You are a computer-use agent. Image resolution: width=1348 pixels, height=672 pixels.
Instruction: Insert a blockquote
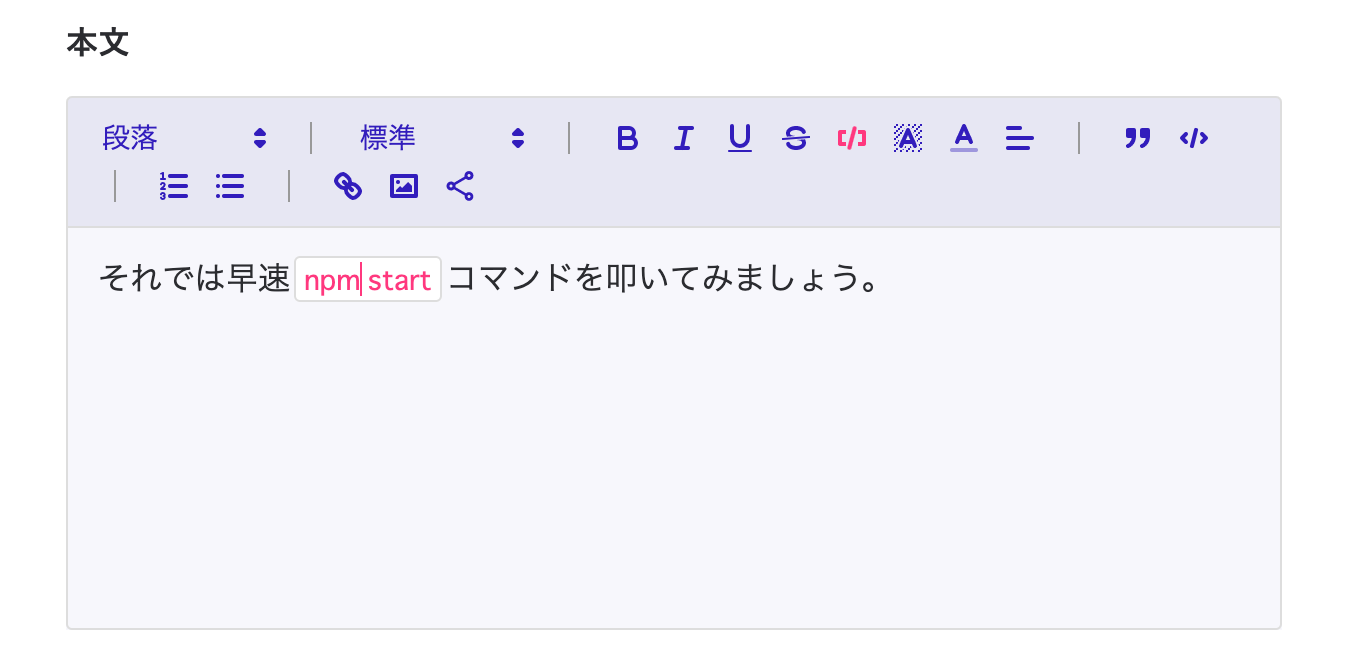[x=1138, y=138]
